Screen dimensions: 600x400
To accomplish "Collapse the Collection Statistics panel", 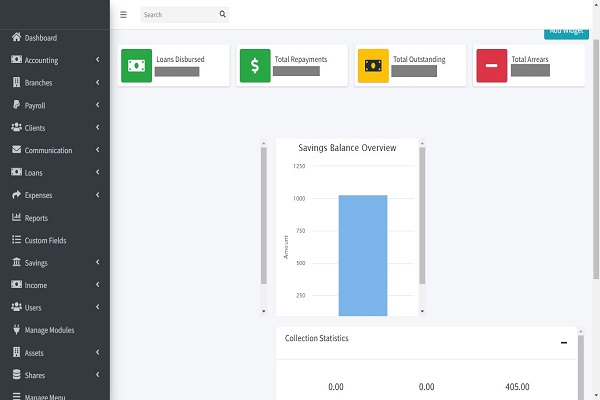I will coord(564,342).
